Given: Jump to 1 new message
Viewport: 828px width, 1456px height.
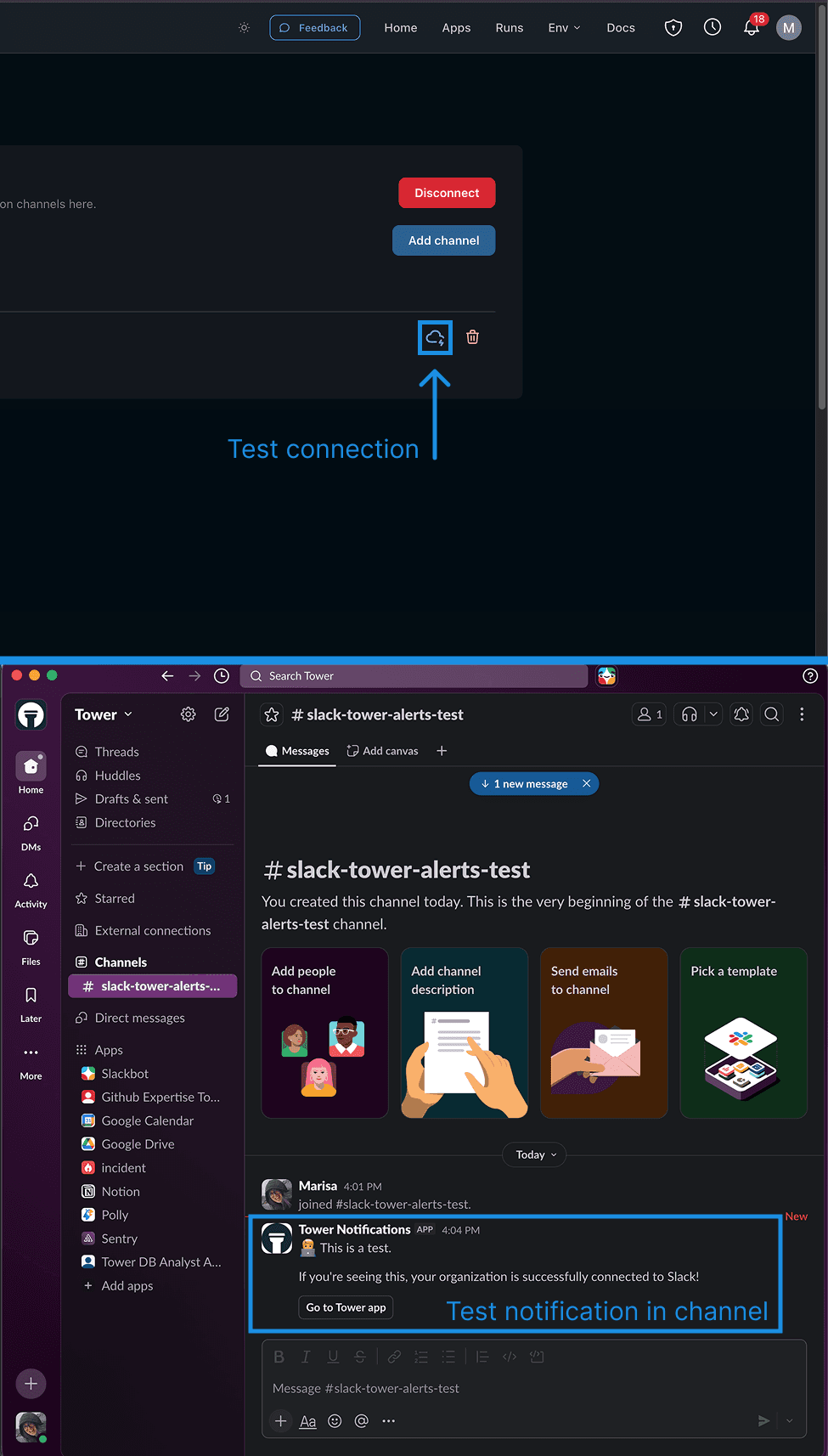Looking at the screenshot, I should [524, 784].
